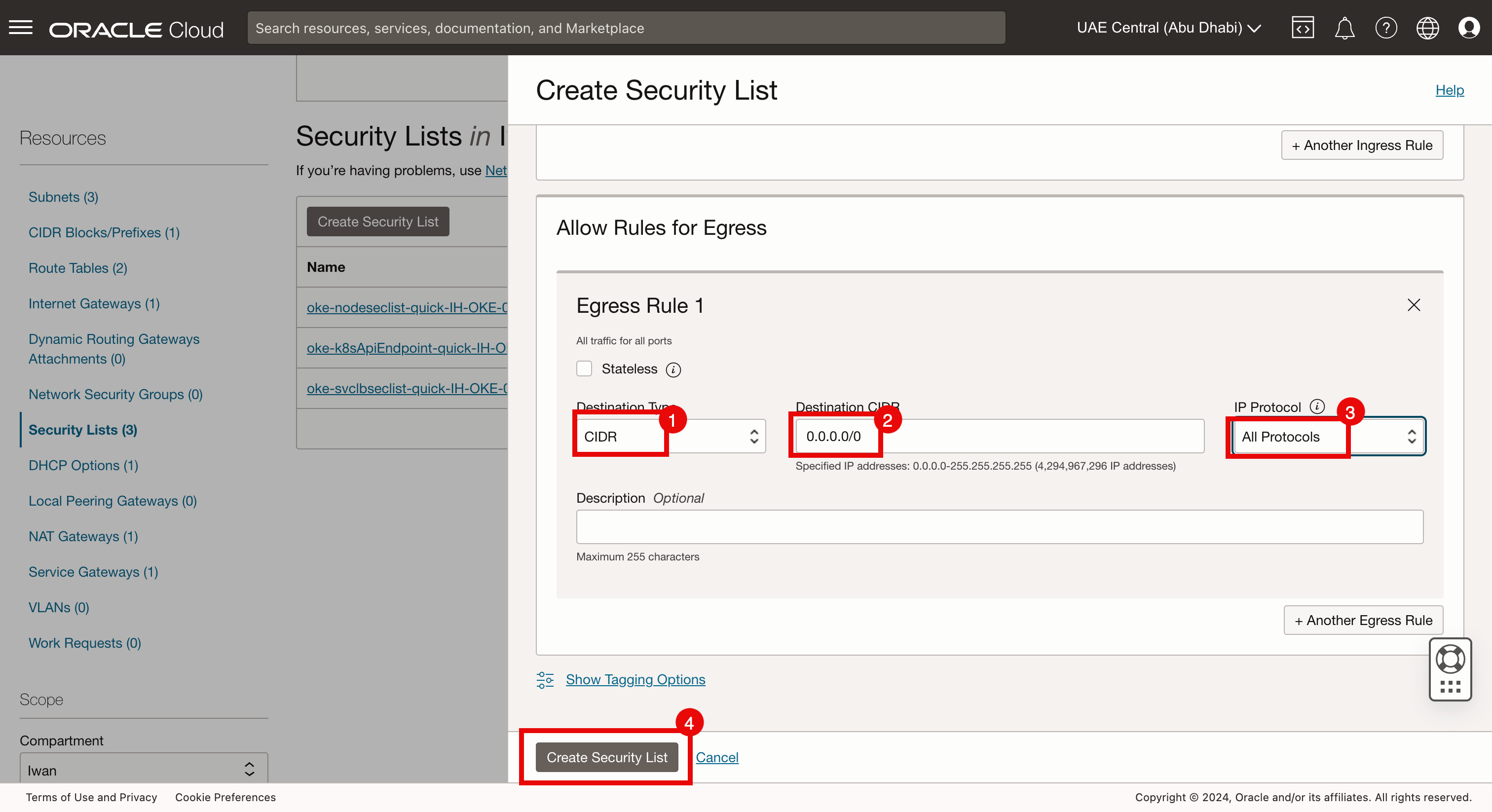
Task: Open Cloud Shell developer tools icon
Action: [x=1303, y=28]
